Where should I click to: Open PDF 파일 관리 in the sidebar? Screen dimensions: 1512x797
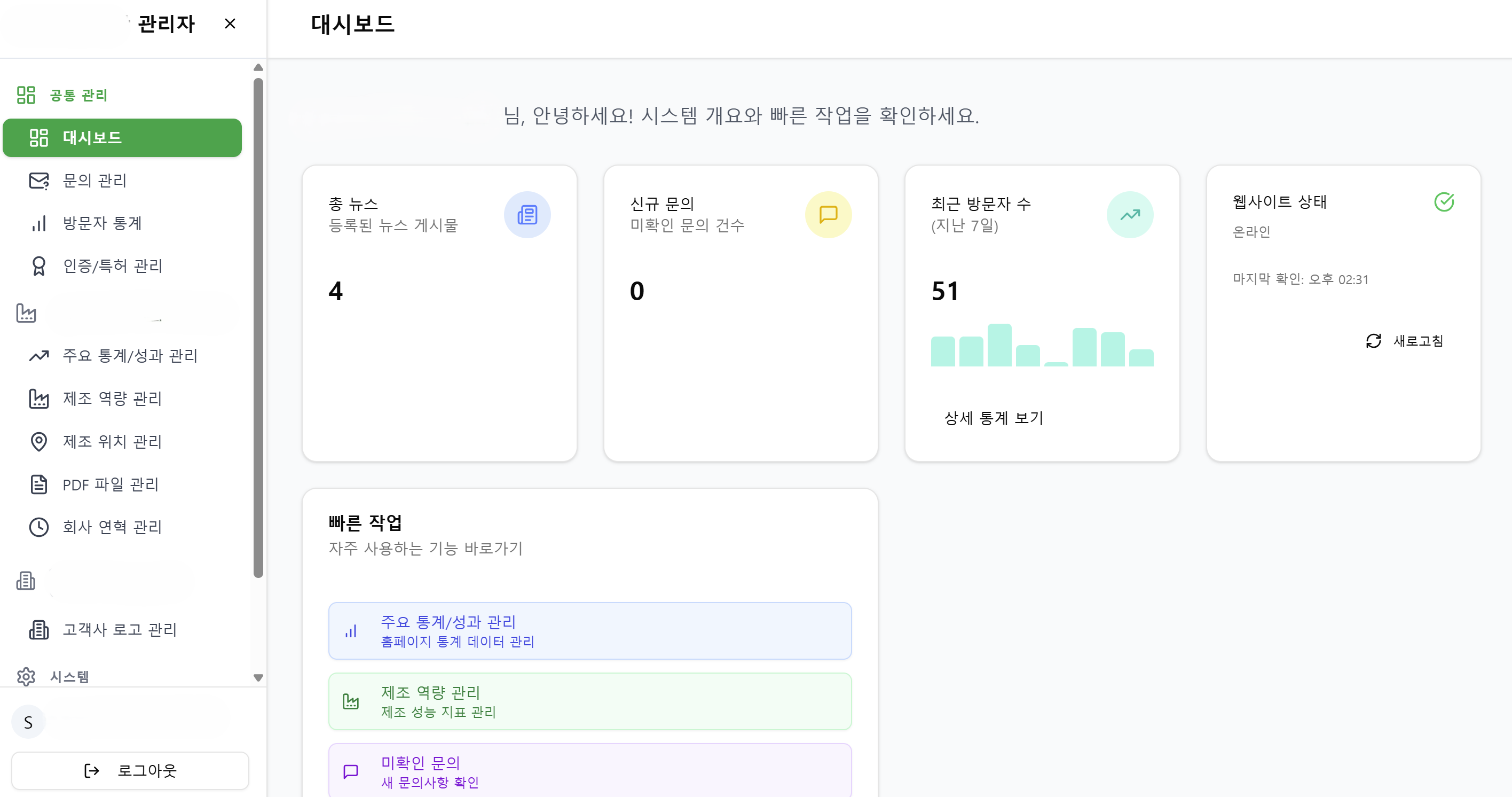[111, 485]
